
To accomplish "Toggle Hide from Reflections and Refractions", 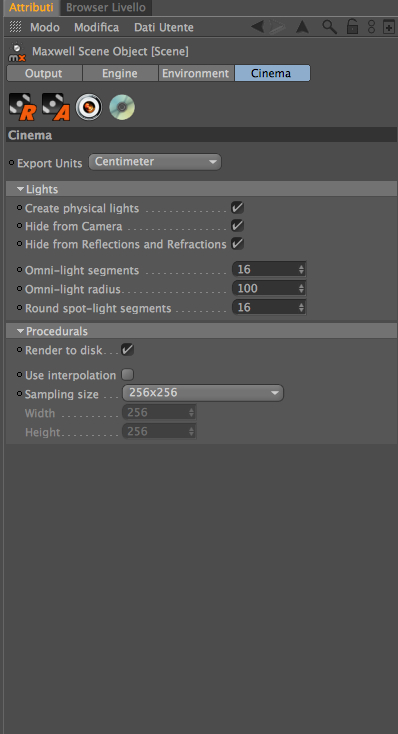I will pos(237,243).
